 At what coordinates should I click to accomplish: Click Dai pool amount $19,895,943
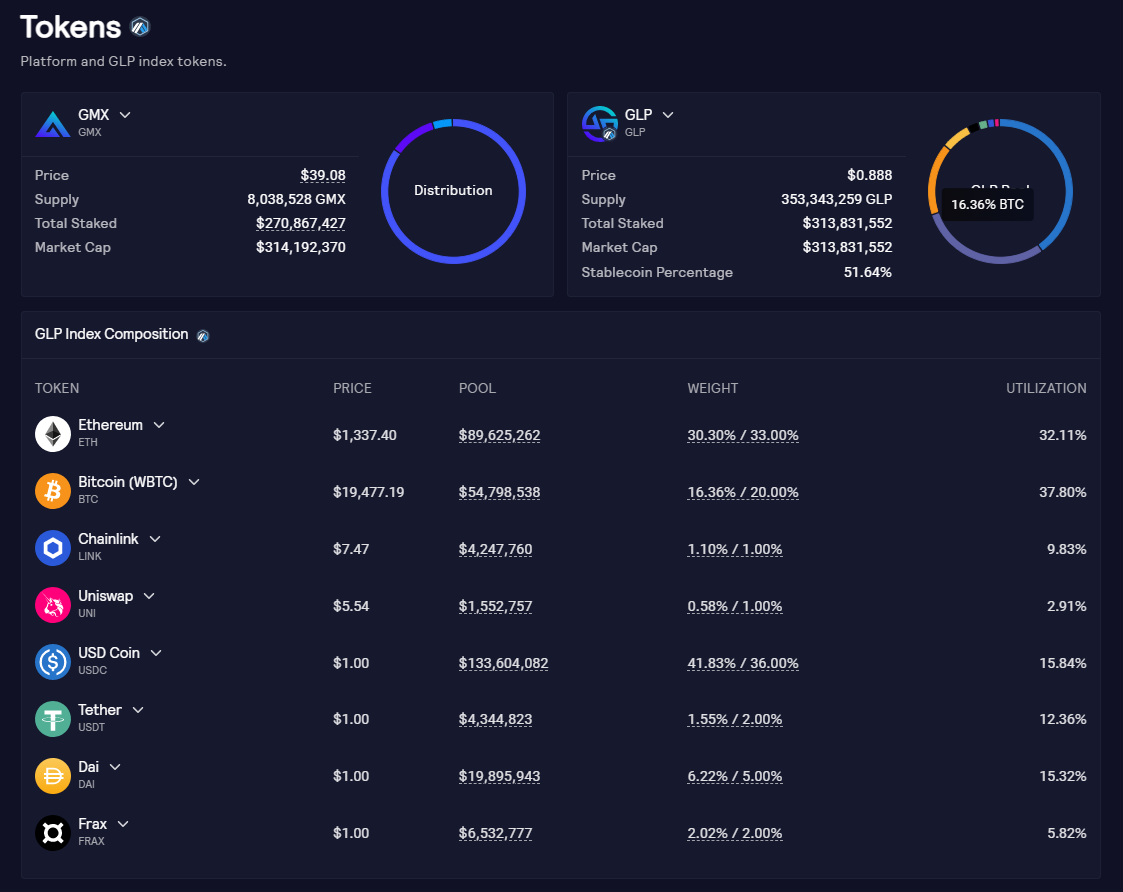499,777
